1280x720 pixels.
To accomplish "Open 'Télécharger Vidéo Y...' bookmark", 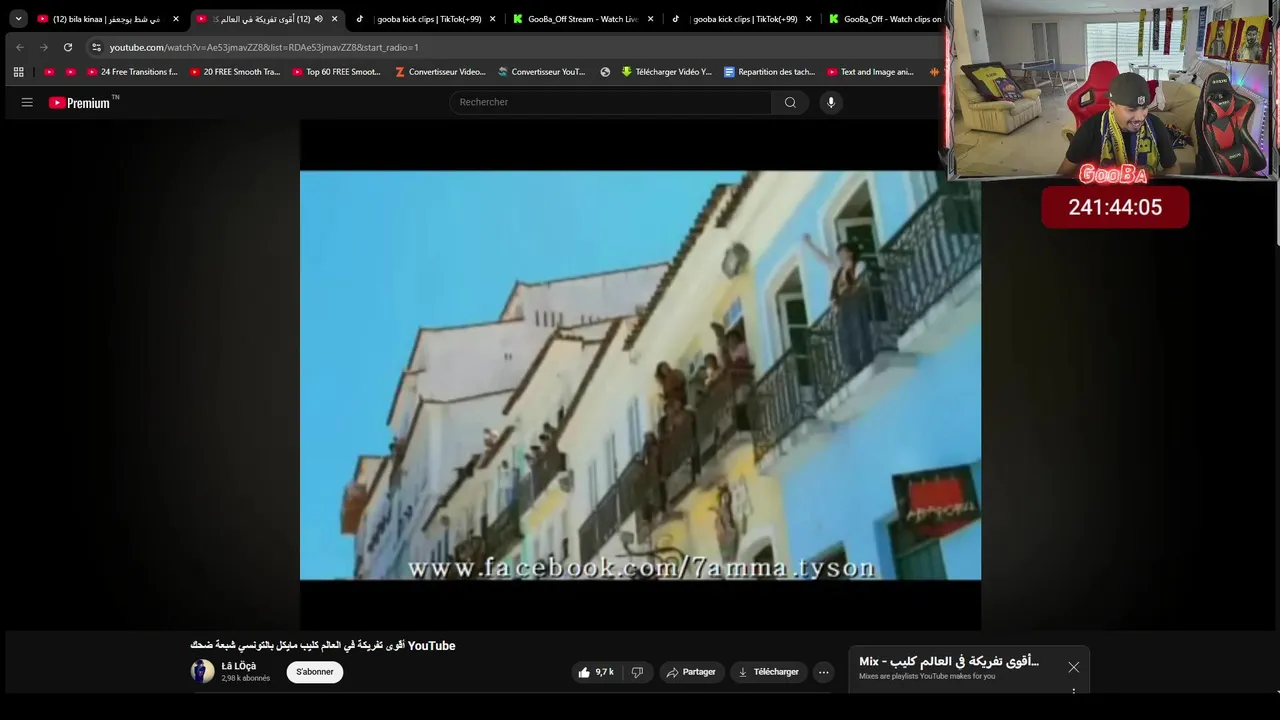I will [667, 72].
